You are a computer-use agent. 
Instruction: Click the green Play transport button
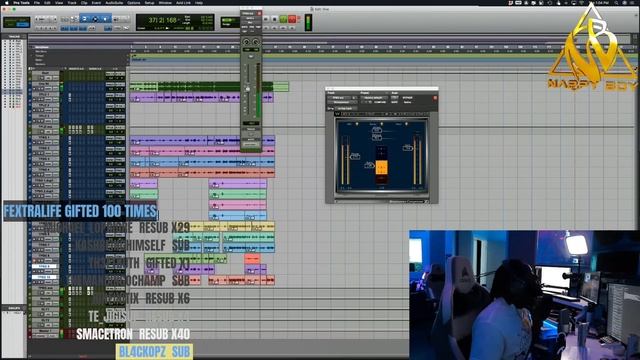(283, 19)
